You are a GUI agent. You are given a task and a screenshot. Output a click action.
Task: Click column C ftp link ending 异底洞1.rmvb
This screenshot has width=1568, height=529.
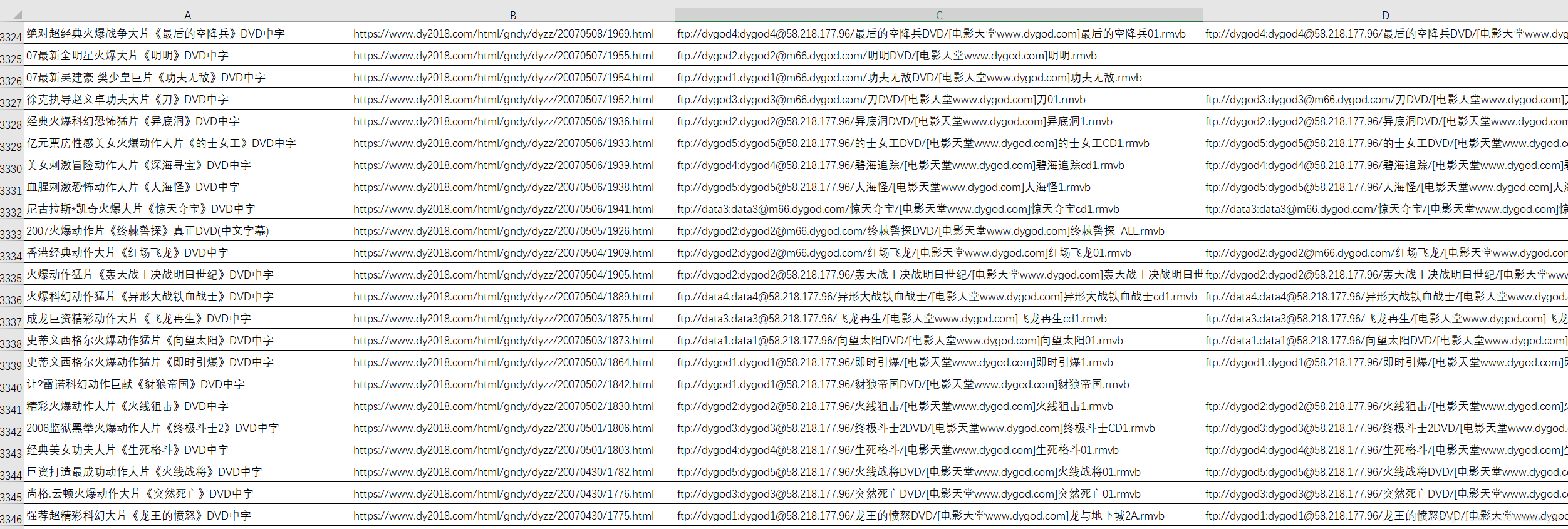895,121
